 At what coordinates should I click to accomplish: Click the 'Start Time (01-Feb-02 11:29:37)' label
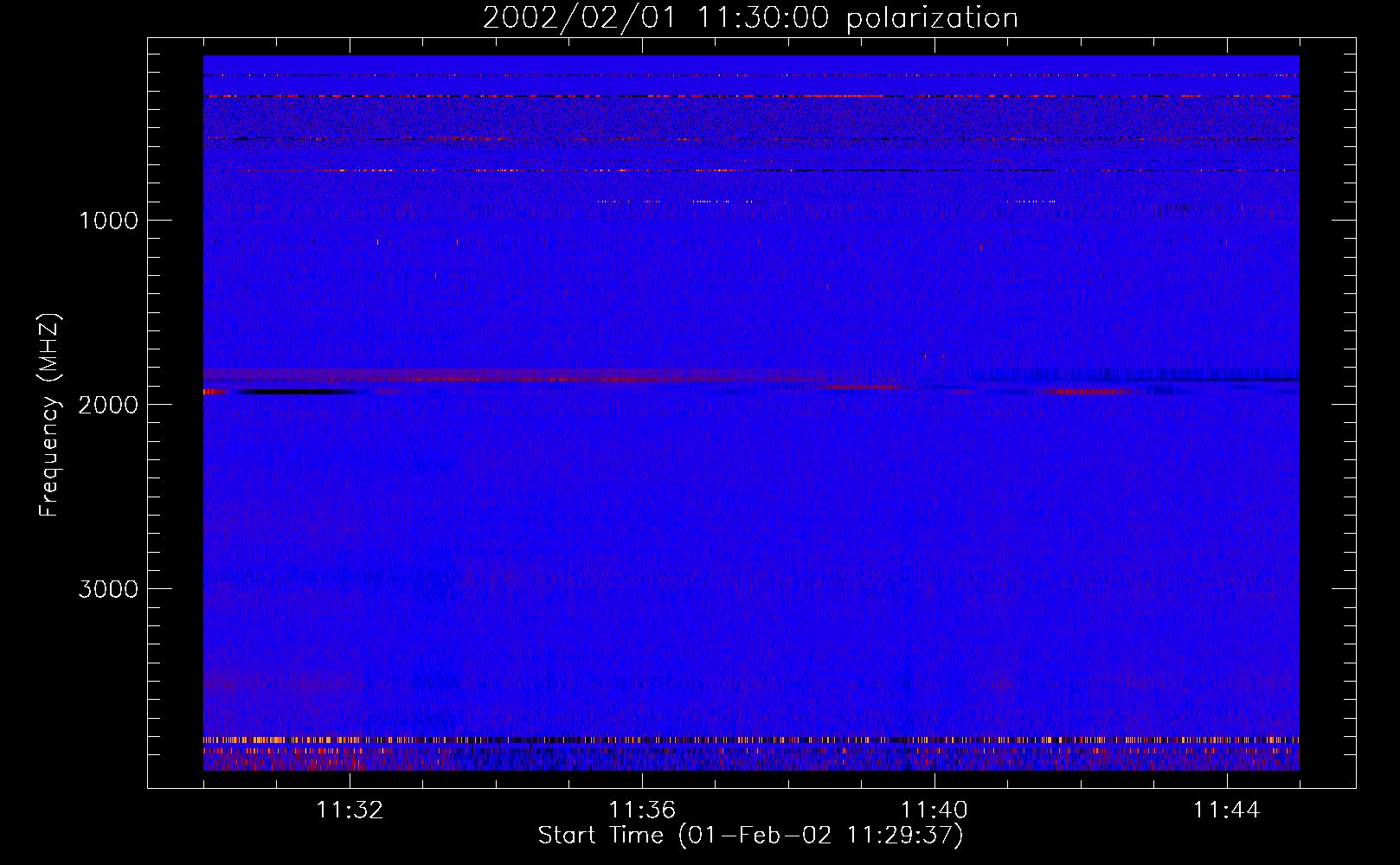click(x=750, y=836)
